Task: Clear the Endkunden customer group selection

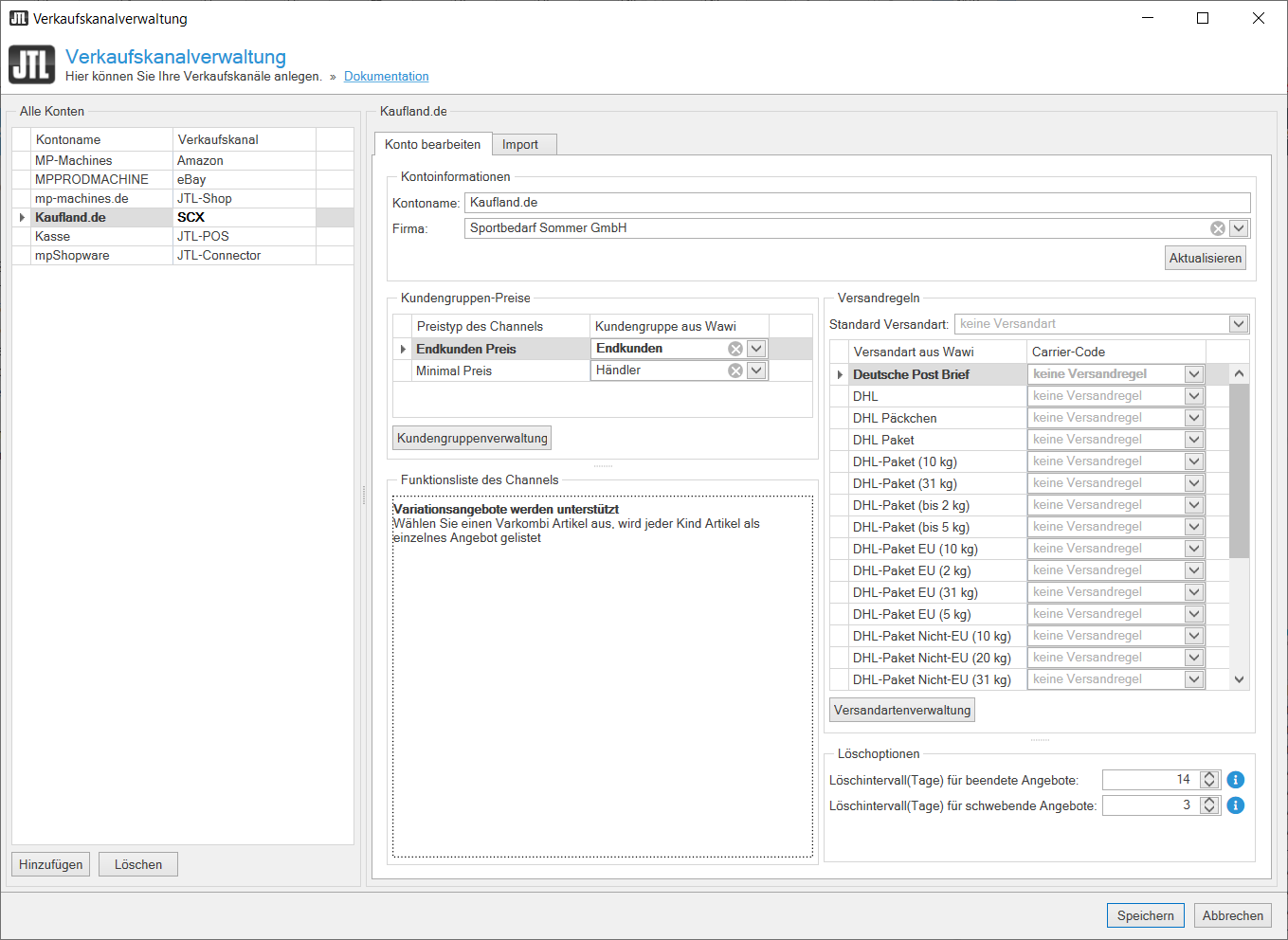Action: pyautogui.click(x=735, y=349)
